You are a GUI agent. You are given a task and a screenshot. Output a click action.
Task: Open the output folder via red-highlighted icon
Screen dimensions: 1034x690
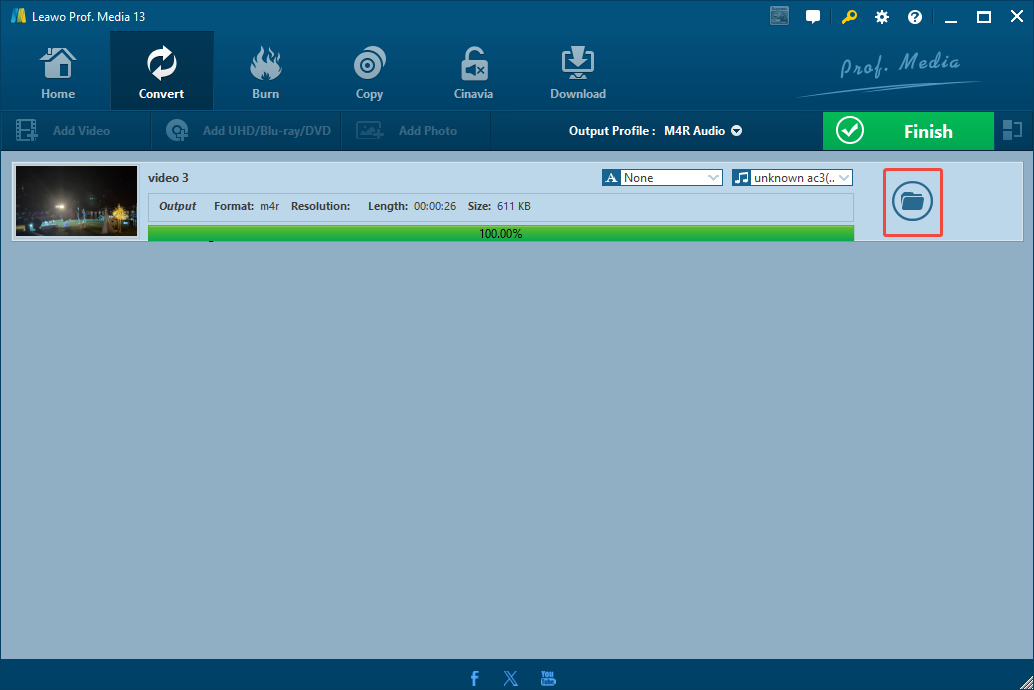coord(912,202)
